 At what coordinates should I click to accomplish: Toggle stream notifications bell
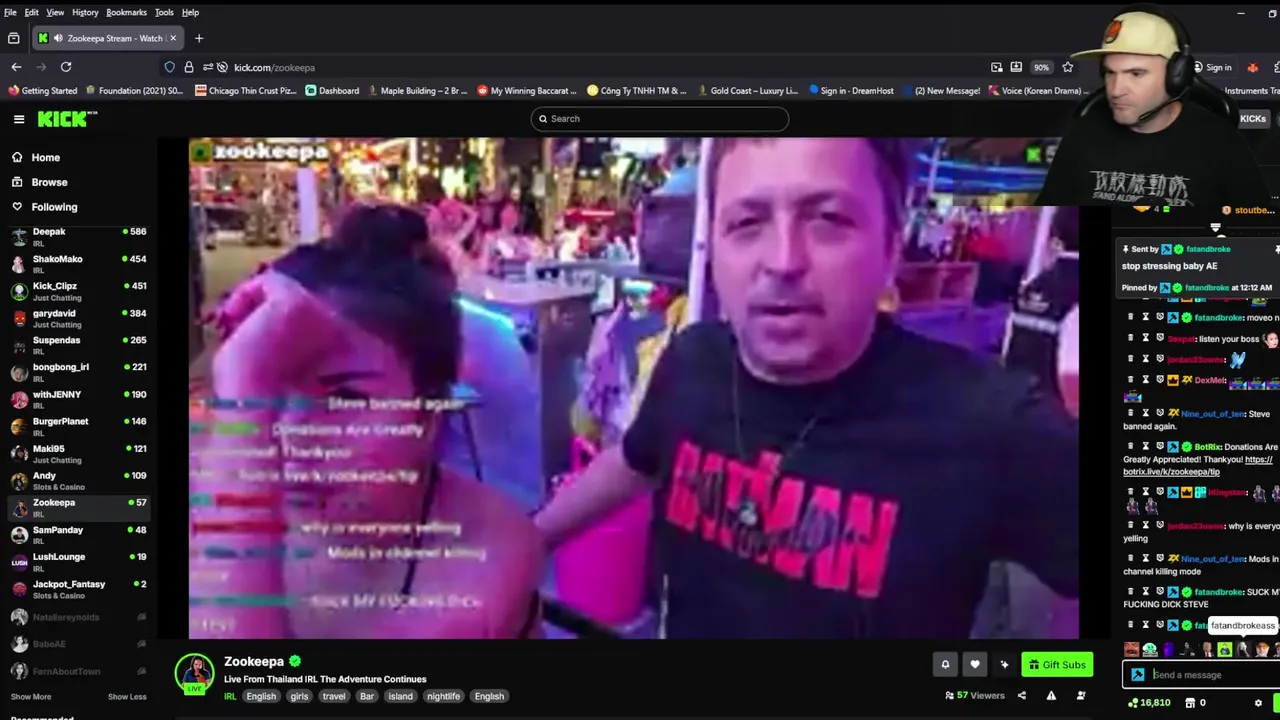945,664
